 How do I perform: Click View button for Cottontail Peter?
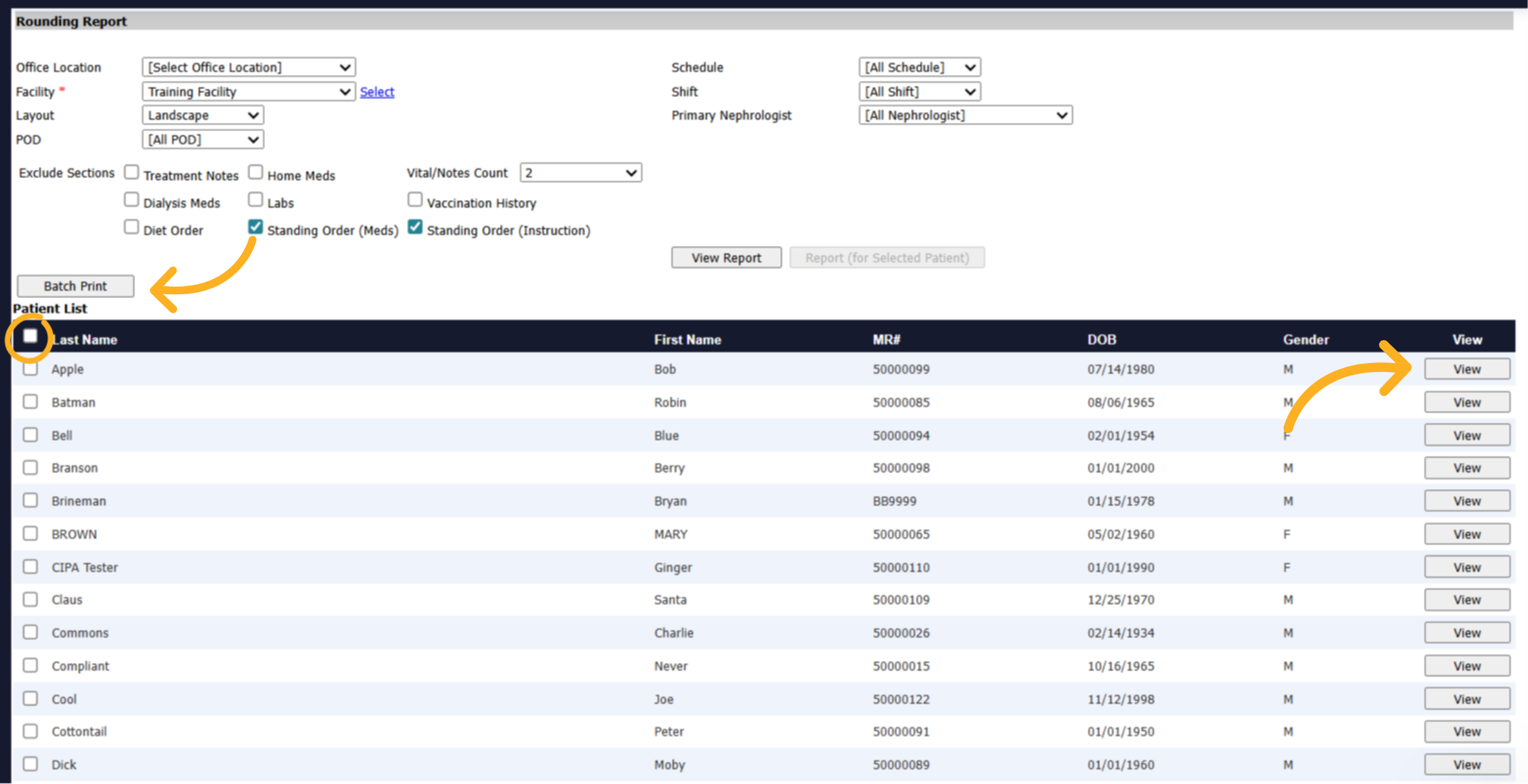[1467, 732]
